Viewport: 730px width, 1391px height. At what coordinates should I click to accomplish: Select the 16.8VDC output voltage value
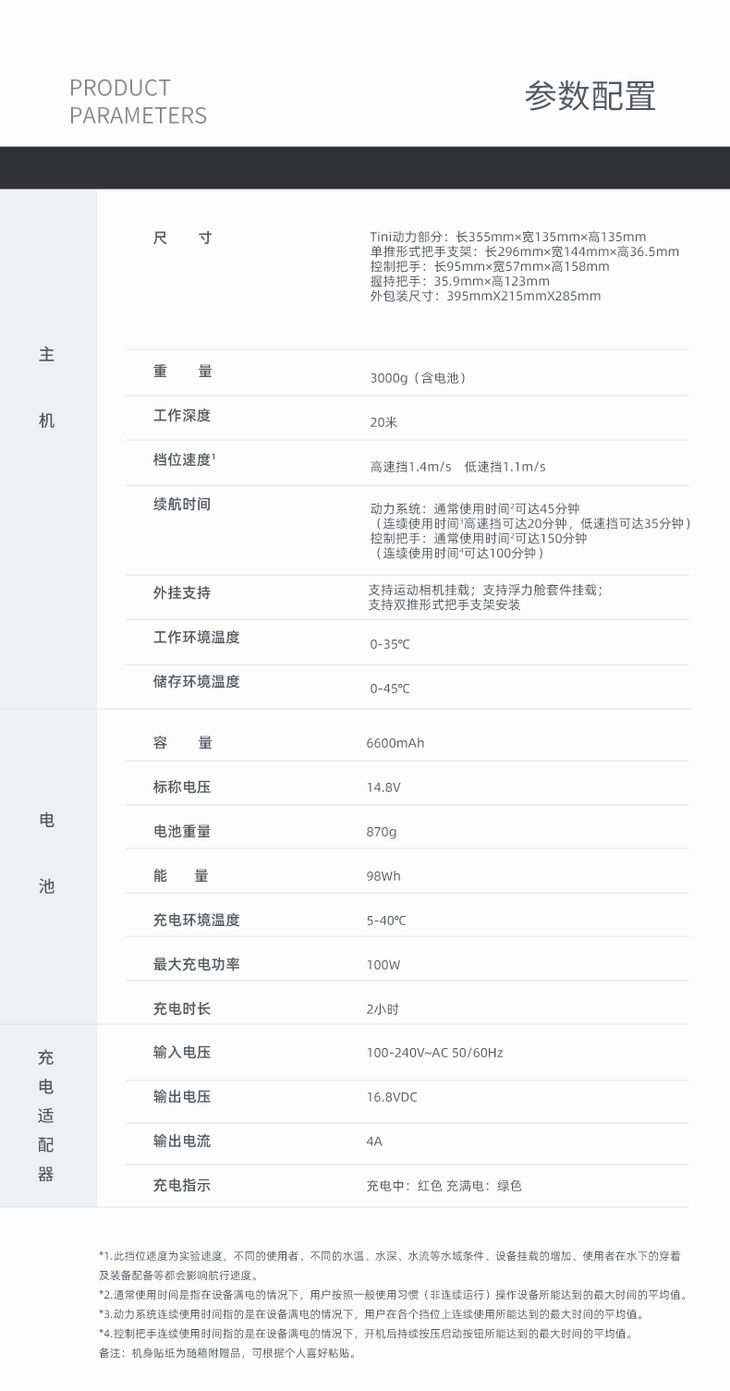[x=392, y=1097]
